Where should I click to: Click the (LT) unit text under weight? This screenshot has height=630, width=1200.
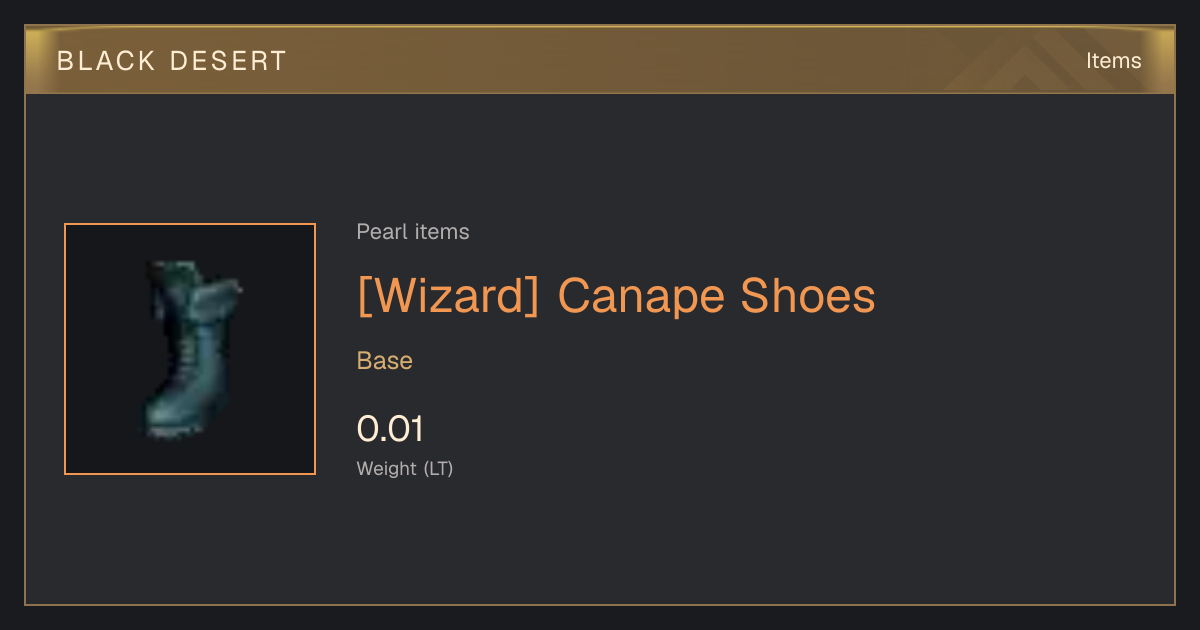point(438,468)
